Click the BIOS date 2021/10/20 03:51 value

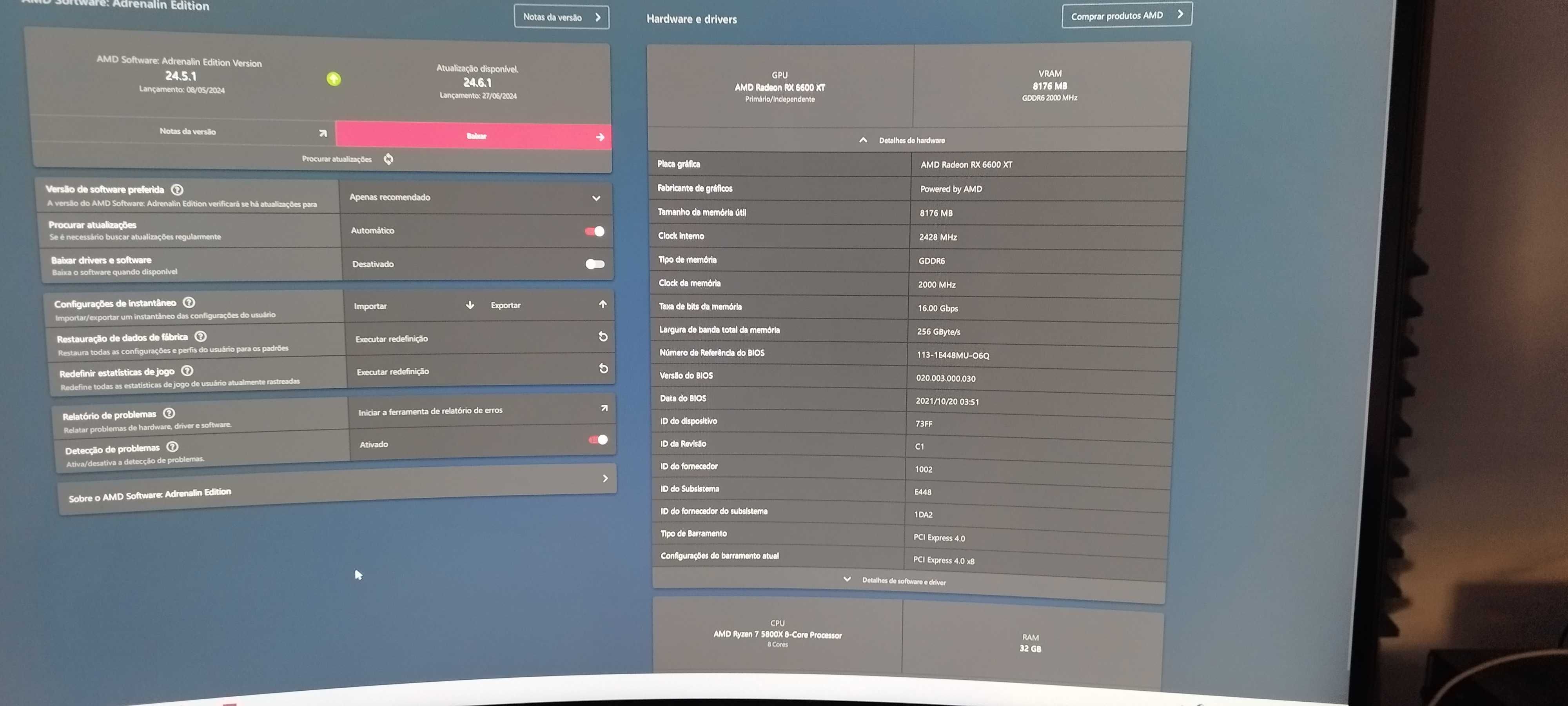(947, 401)
